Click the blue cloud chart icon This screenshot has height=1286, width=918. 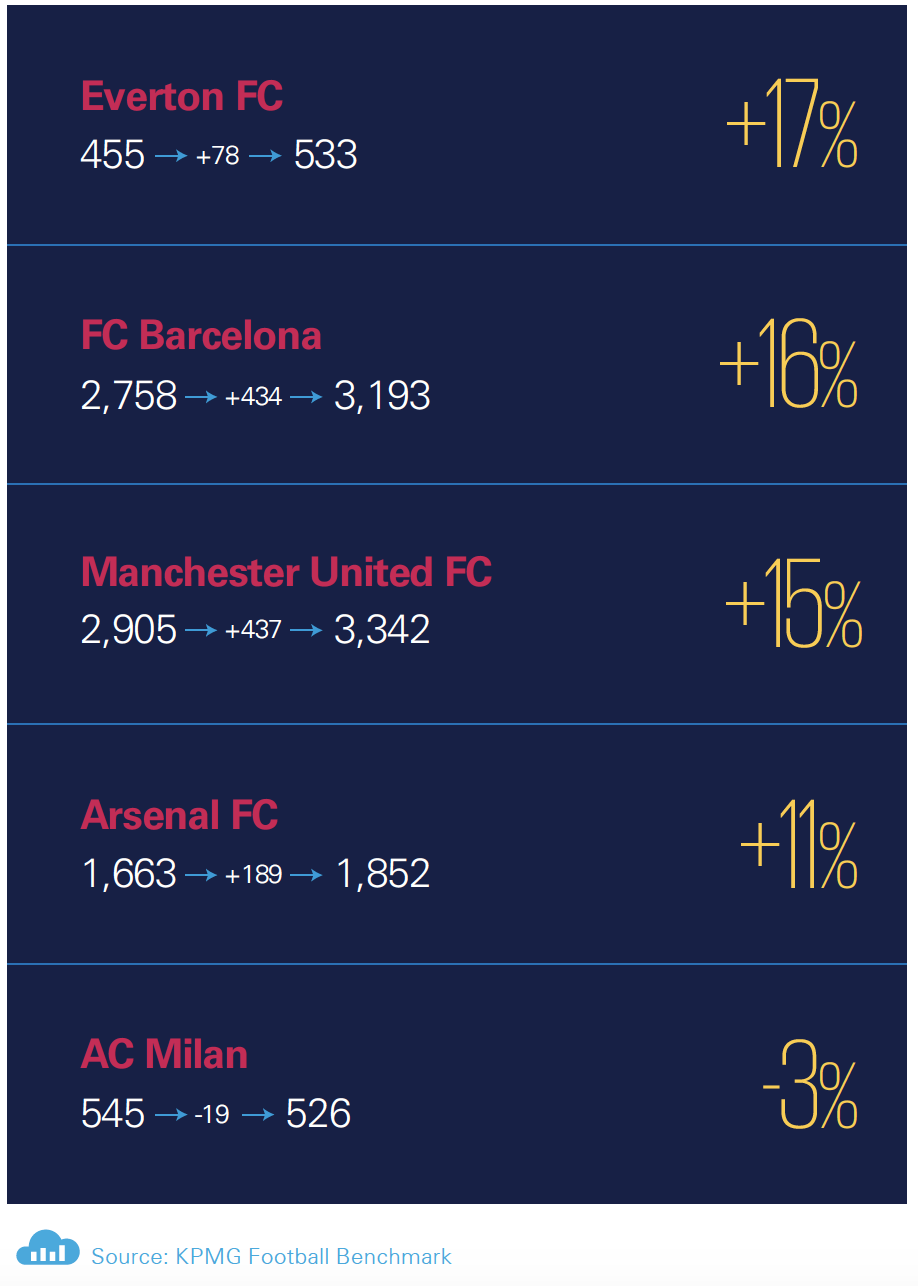point(47,1248)
